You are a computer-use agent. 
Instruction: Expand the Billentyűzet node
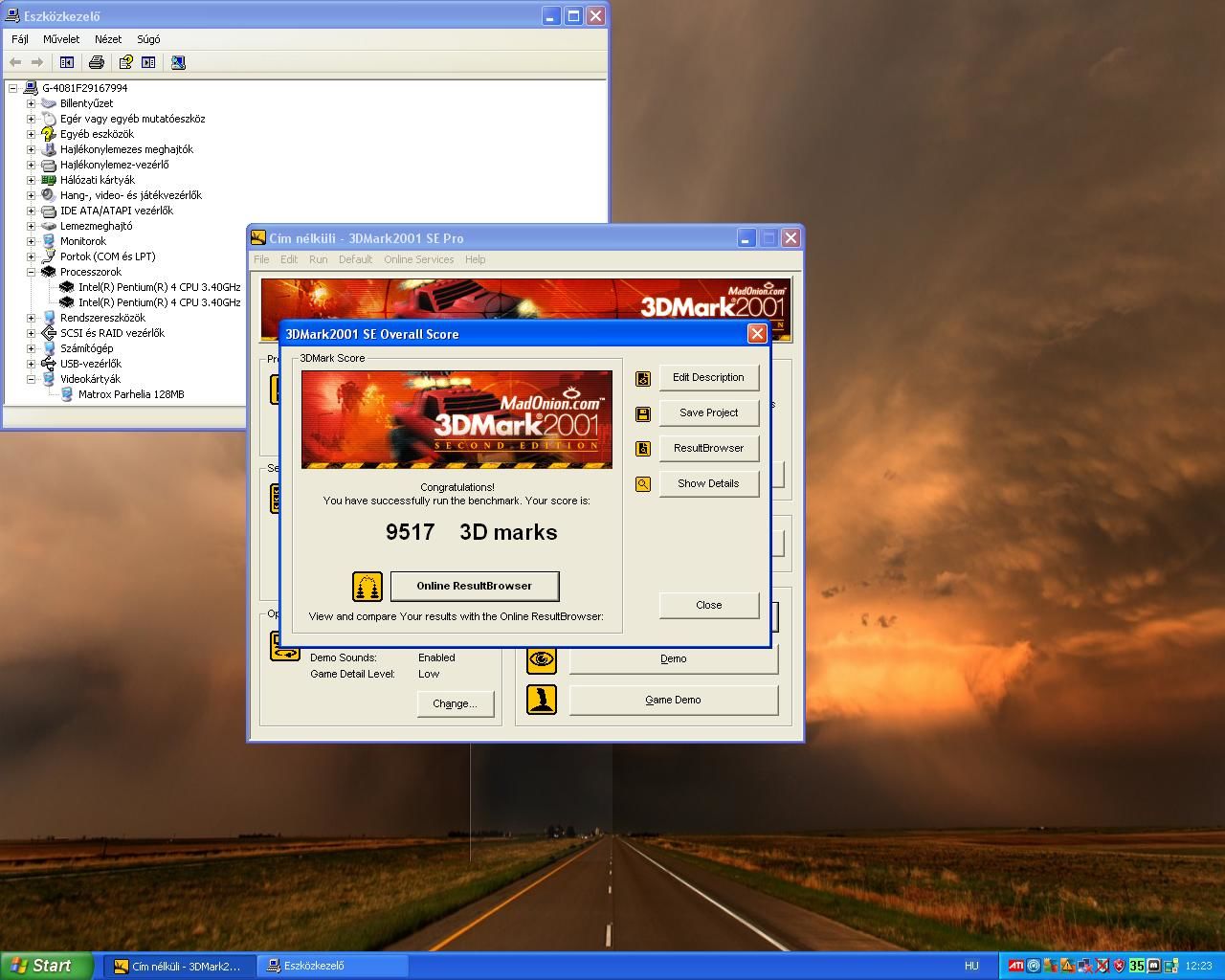point(31,103)
